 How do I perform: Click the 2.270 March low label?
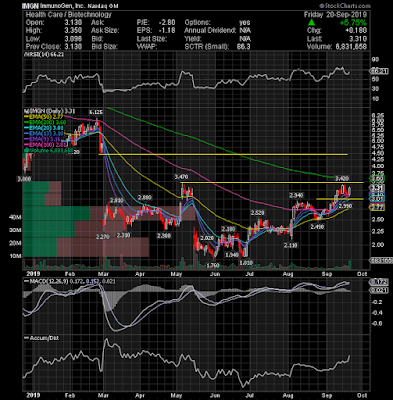(x=102, y=237)
